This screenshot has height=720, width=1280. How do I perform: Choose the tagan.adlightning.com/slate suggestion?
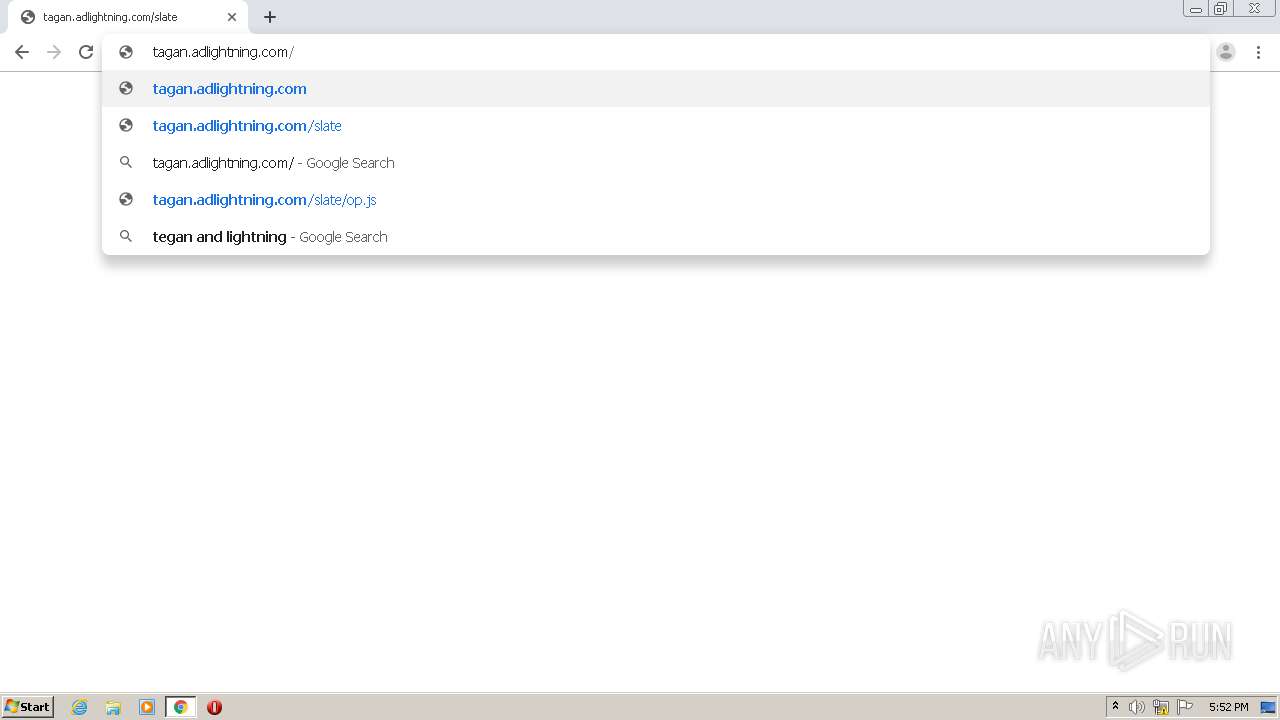pyautogui.click(x=656, y=126)
